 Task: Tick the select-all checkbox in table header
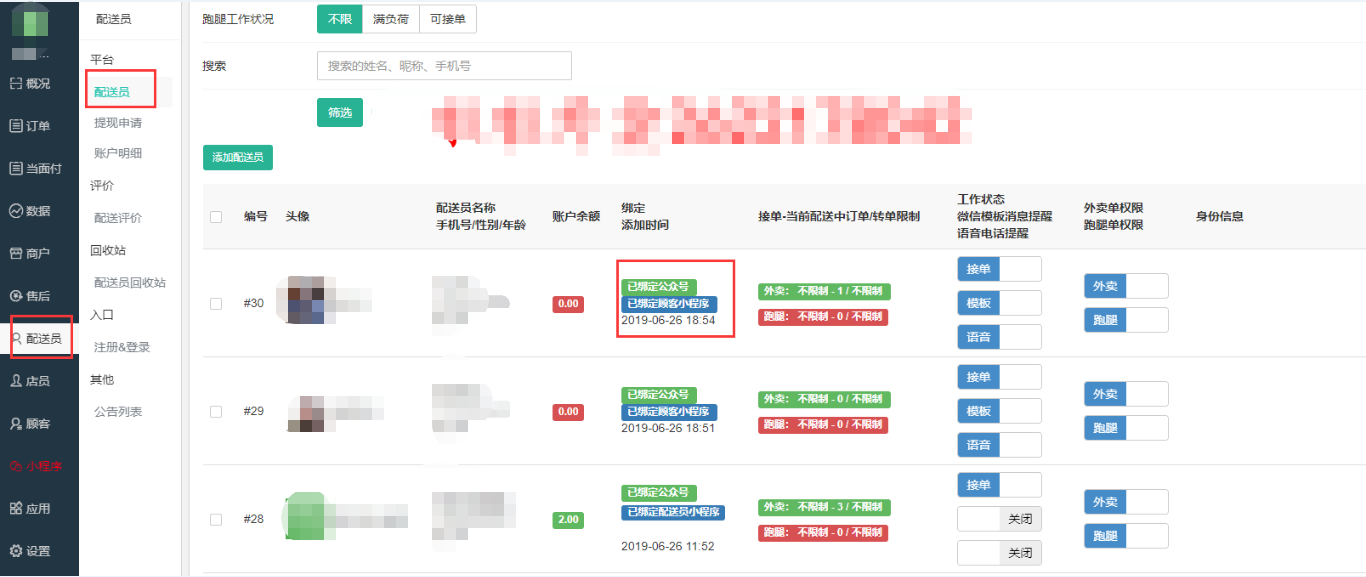pos(216,216)
